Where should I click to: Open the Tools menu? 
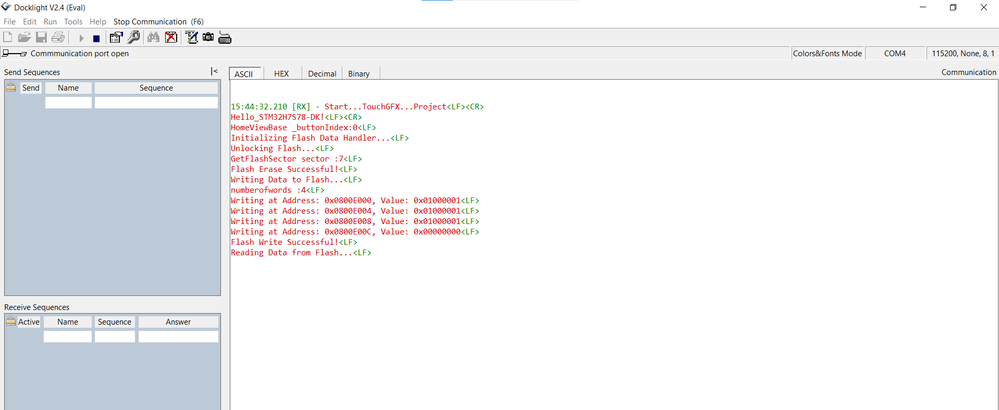click(73, 22)
